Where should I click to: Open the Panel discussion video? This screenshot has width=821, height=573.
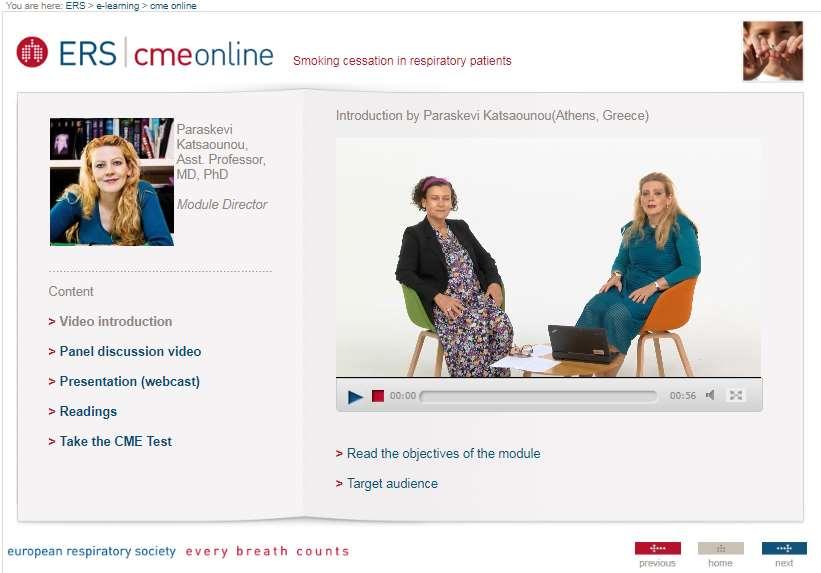130,351
